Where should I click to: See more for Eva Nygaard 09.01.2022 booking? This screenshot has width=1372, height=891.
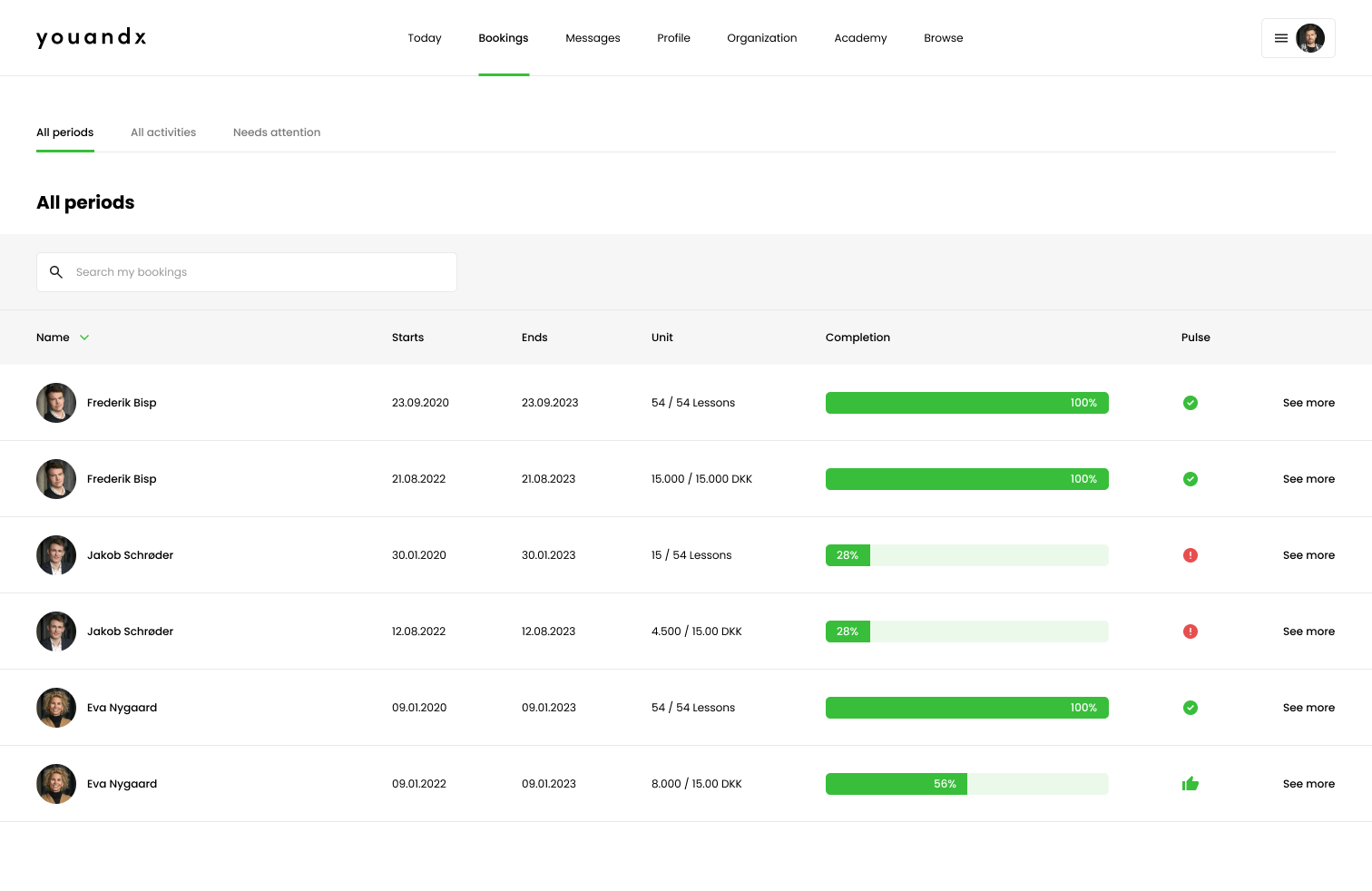[x=1308, y=784]
